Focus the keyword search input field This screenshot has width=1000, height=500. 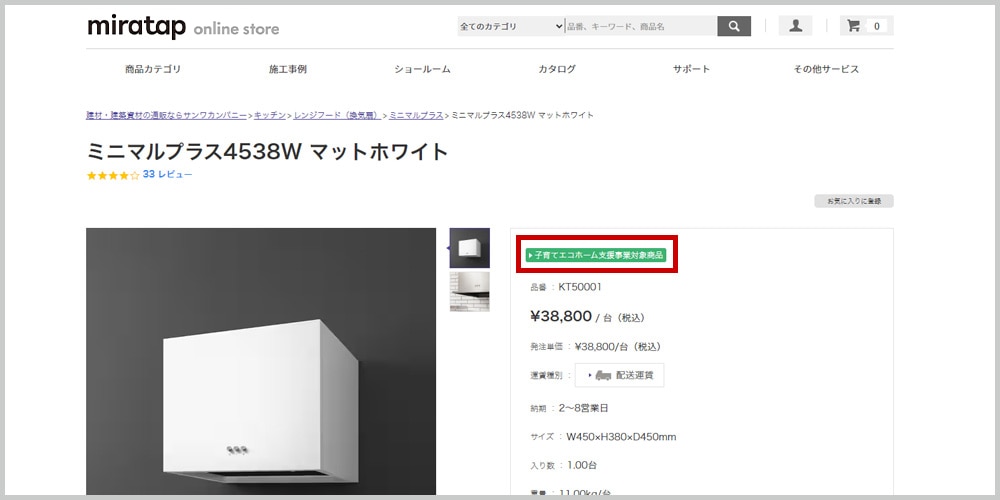pos(641,26)
